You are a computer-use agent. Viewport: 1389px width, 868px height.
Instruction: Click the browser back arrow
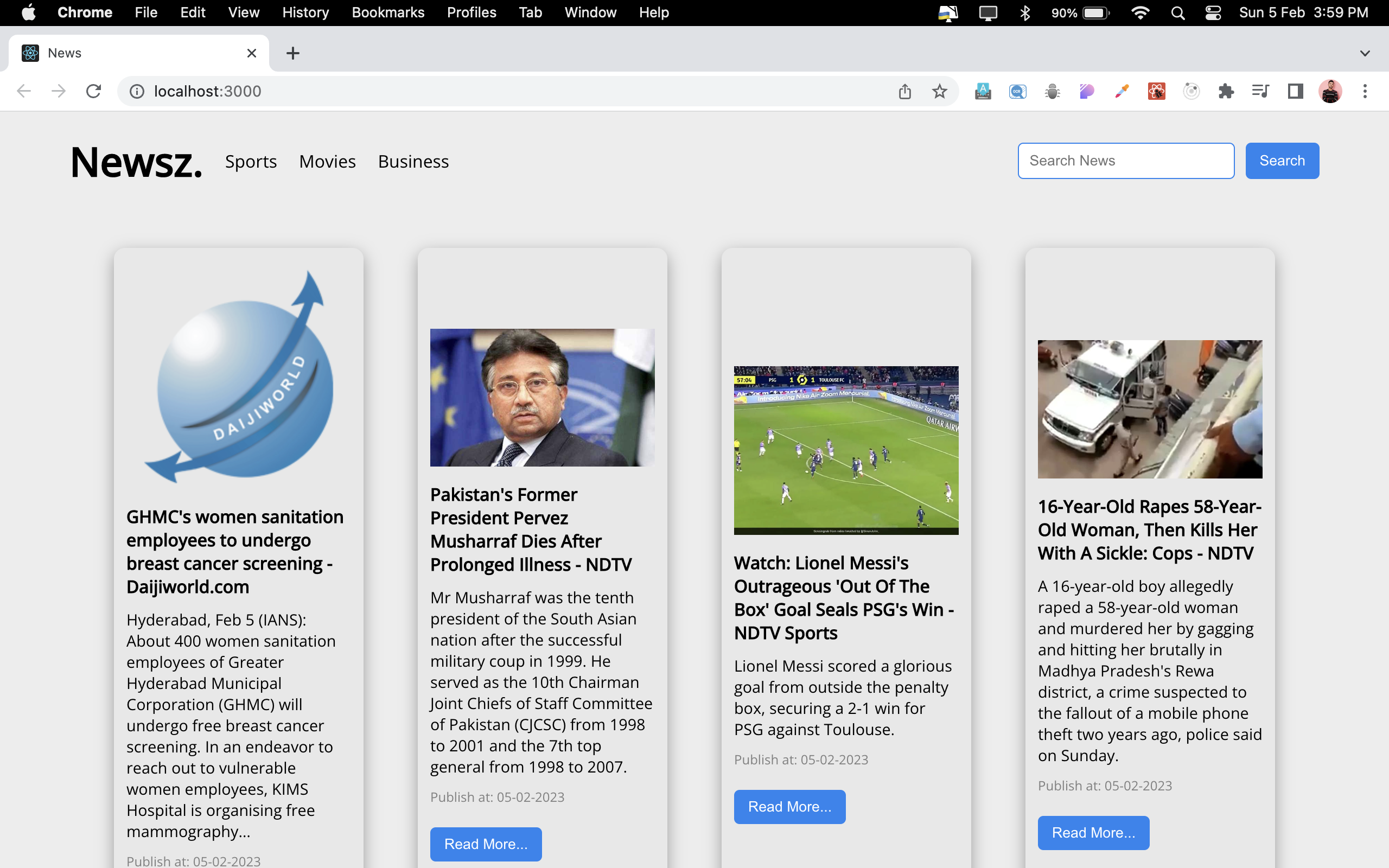click(x=23, y=91)
